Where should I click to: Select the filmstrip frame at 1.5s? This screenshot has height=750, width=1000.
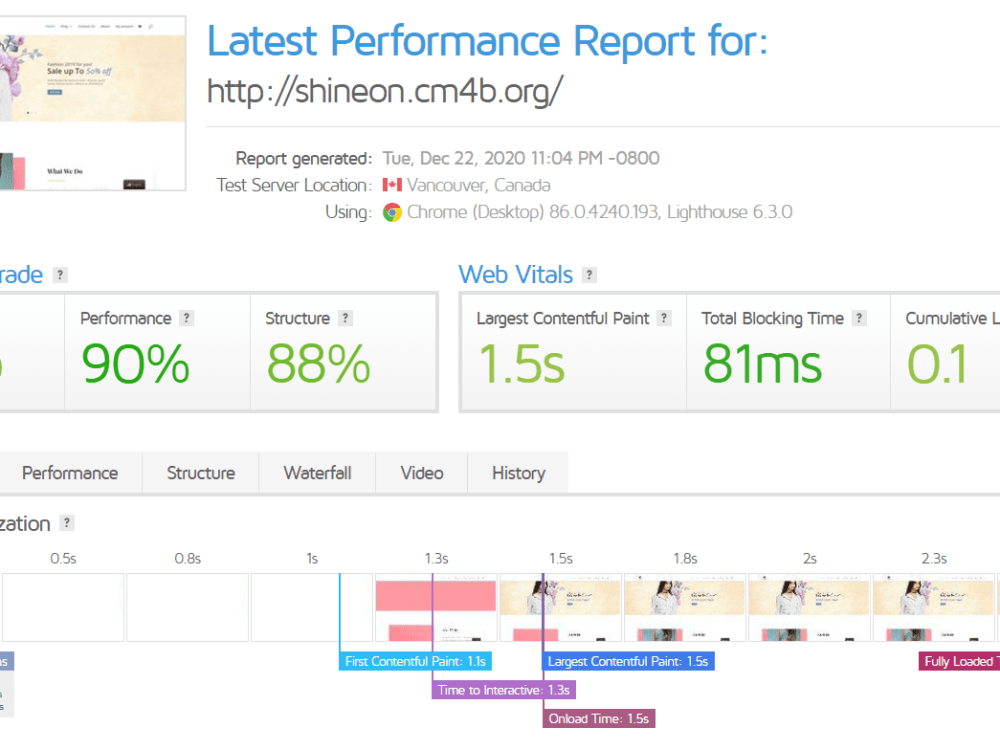(561, 607)
